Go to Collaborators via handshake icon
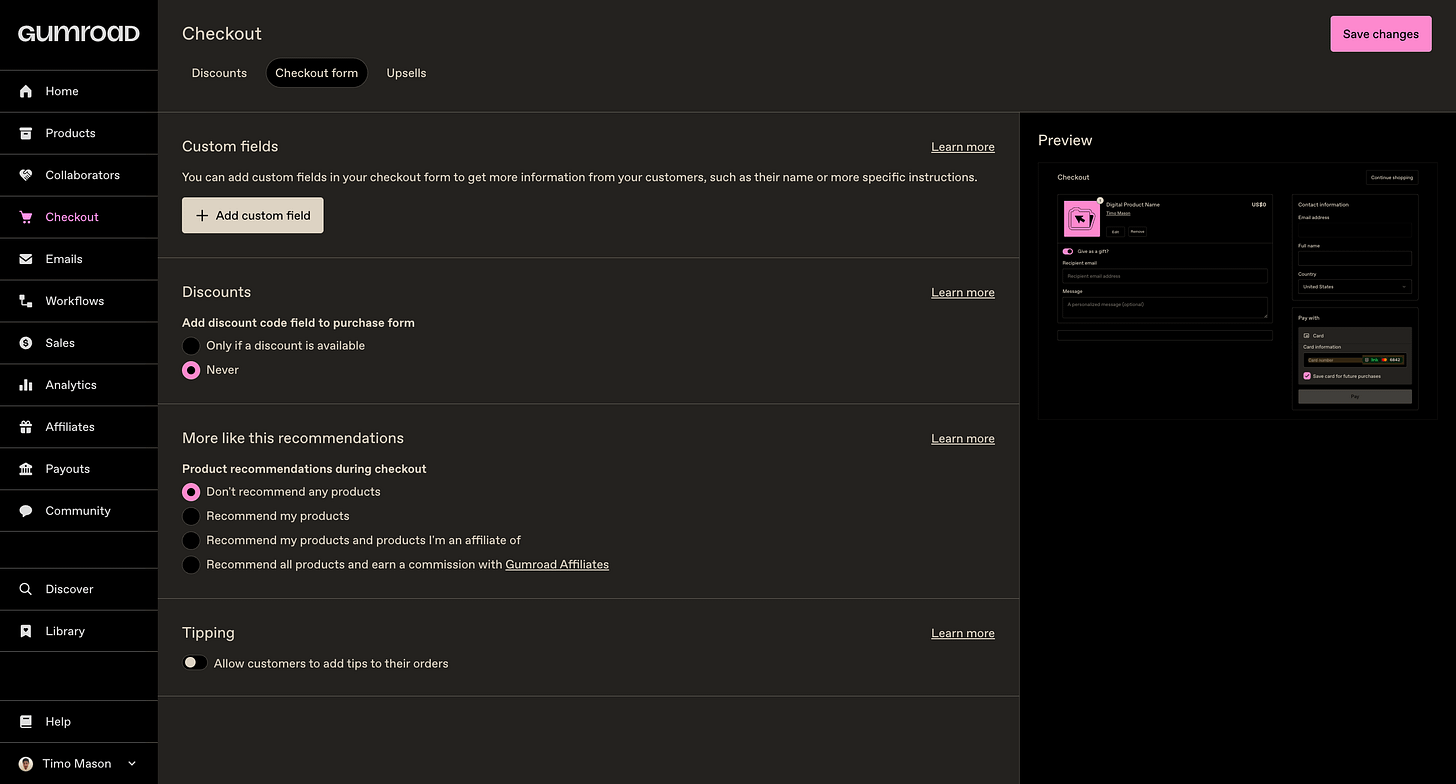 click(x=26, y=175)
